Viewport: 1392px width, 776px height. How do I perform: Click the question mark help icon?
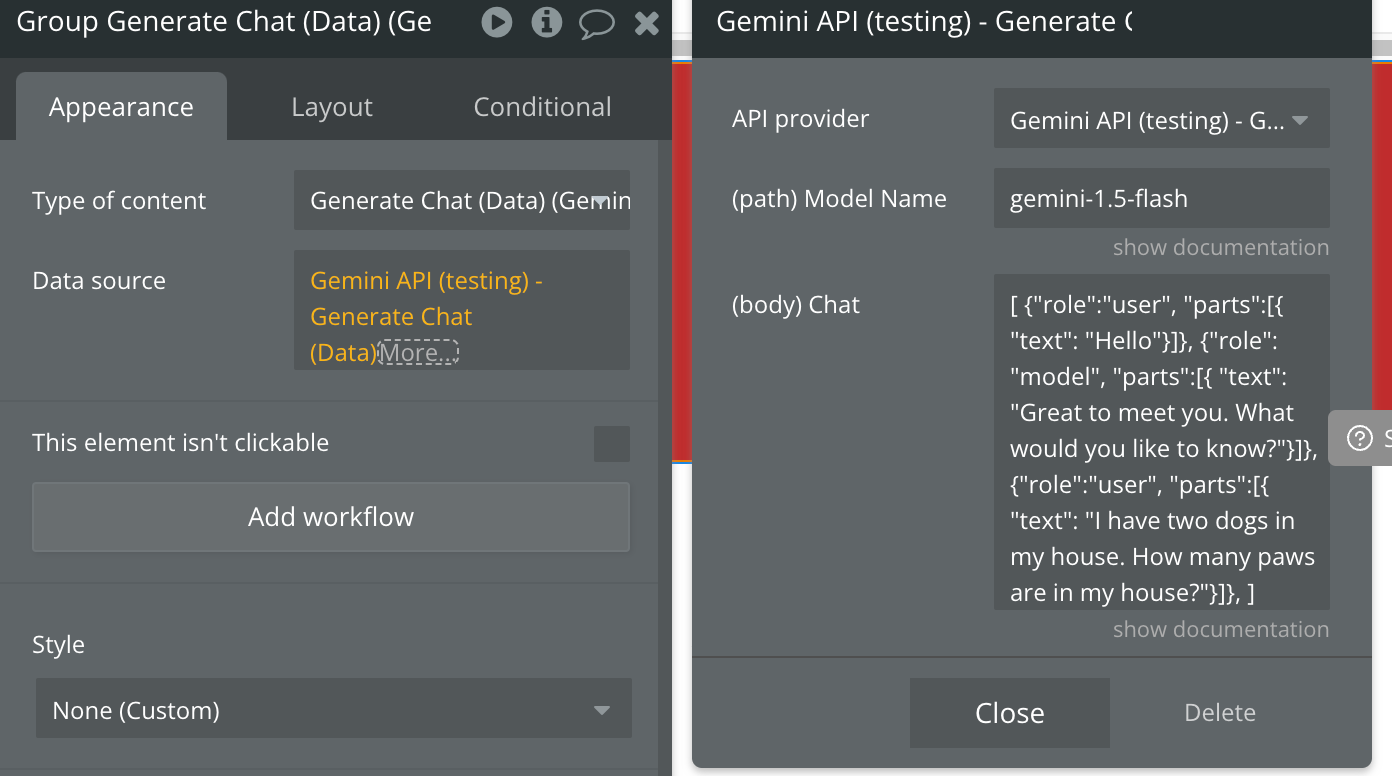pyautogui.click(x=1360, y=438)
